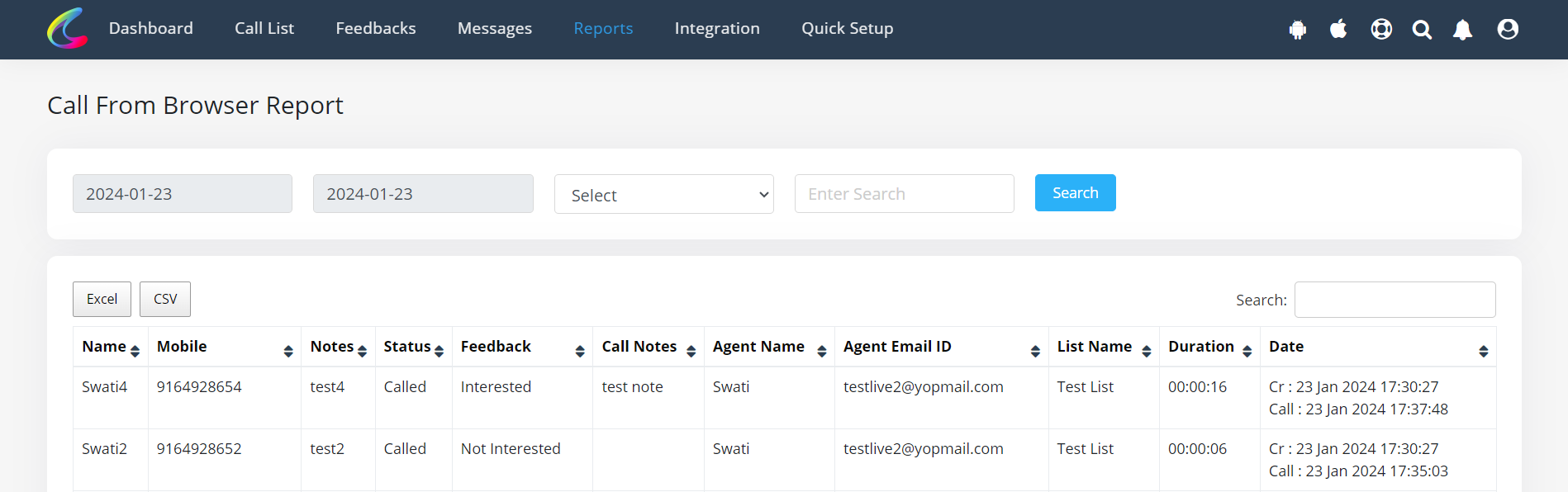Image resolution: width=1568 pixels, height=492 pixels.
Task: Open the Call List menu
Action: pyautogui.click(x=264, y=28)
